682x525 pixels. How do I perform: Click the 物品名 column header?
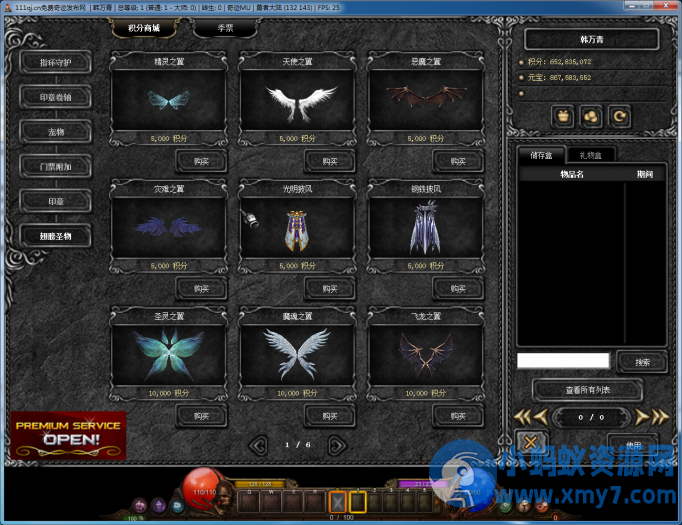[572, 174]
